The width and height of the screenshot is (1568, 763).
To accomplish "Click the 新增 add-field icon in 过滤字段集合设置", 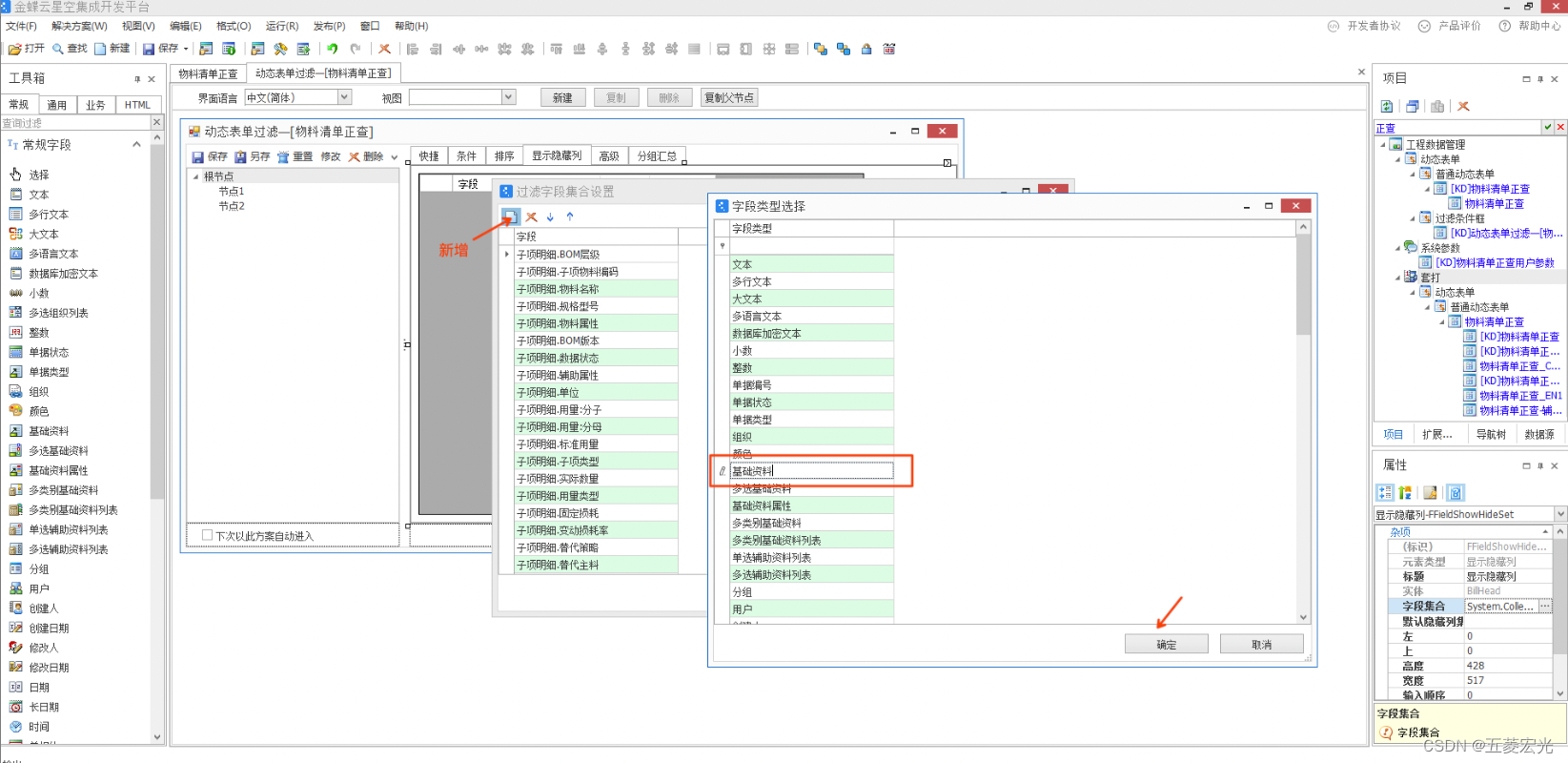I will click(511, 217).
